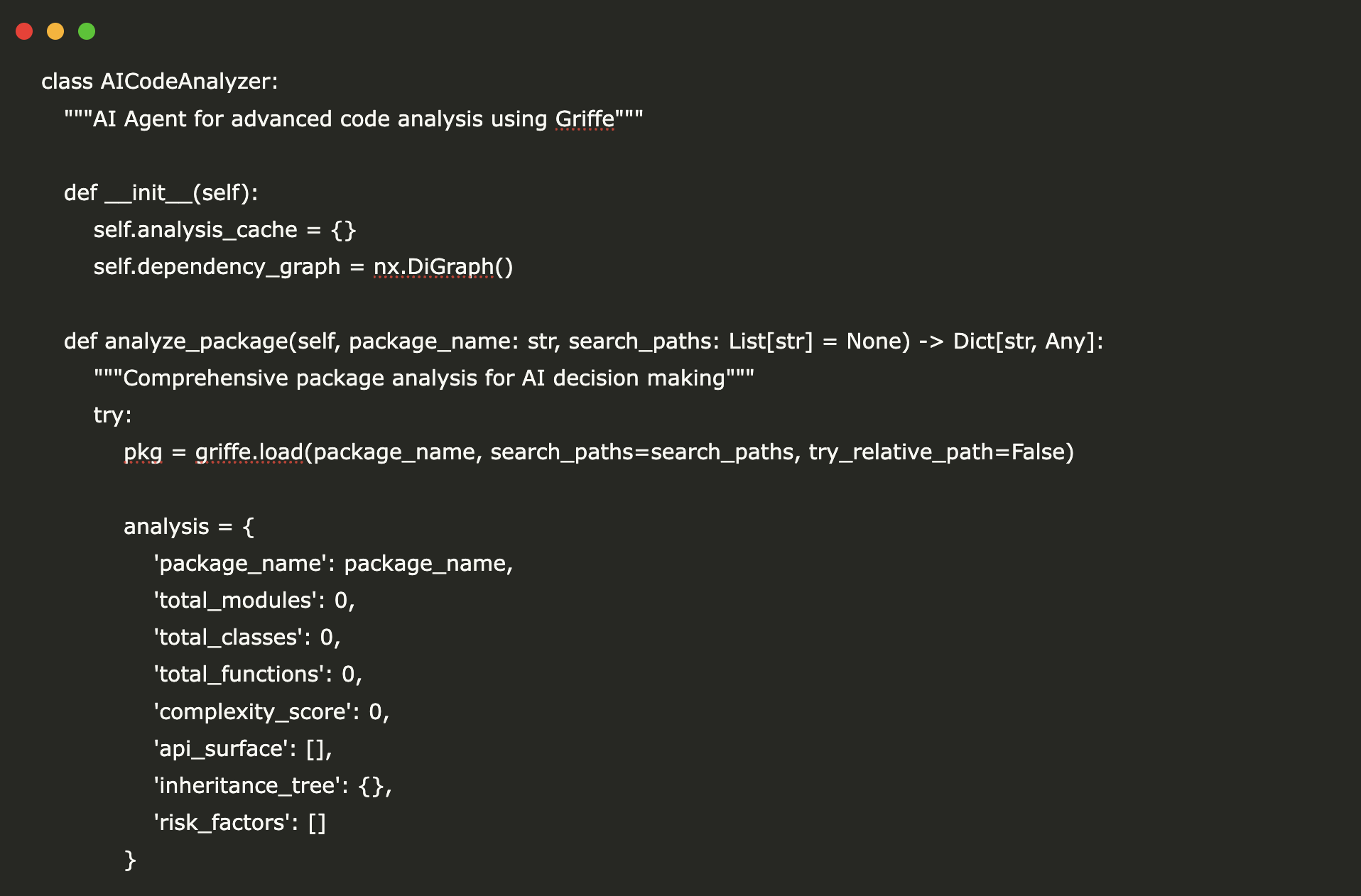1361x896 pixels.
Task: Click the __init__ method name
Action: click(x=148, y=193)
